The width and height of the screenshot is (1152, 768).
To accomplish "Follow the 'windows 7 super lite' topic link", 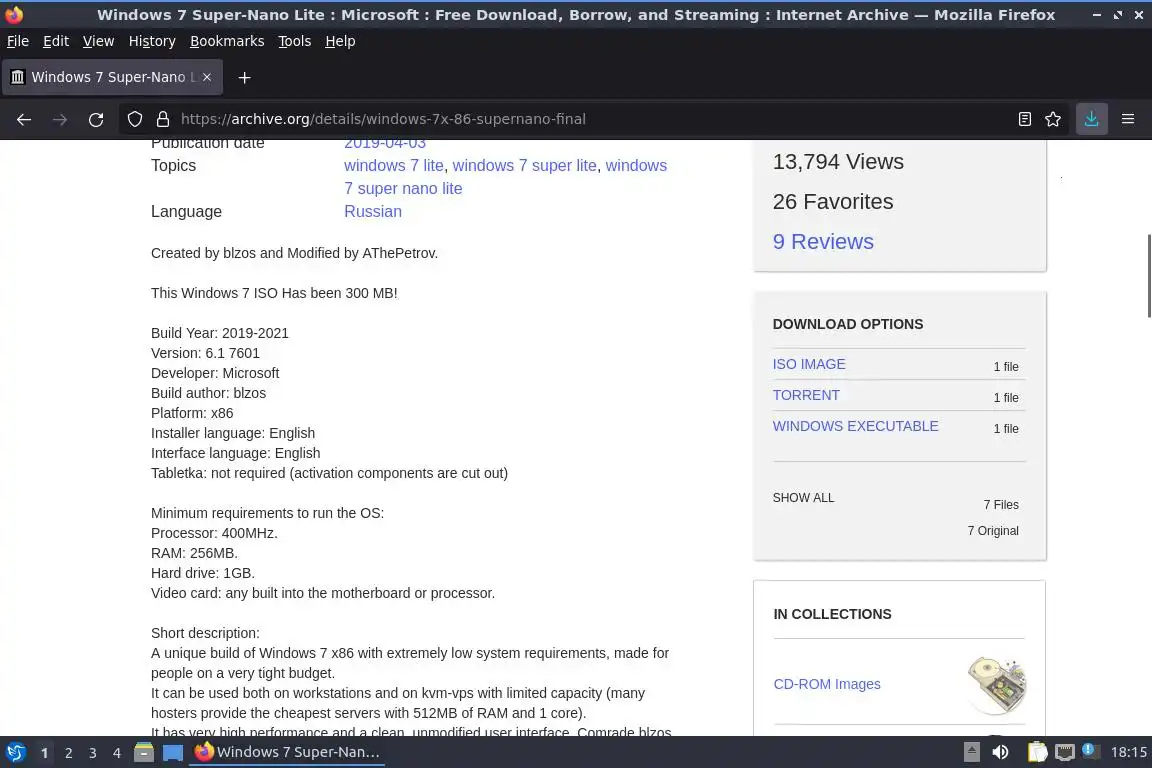I will tap(525, 165).
